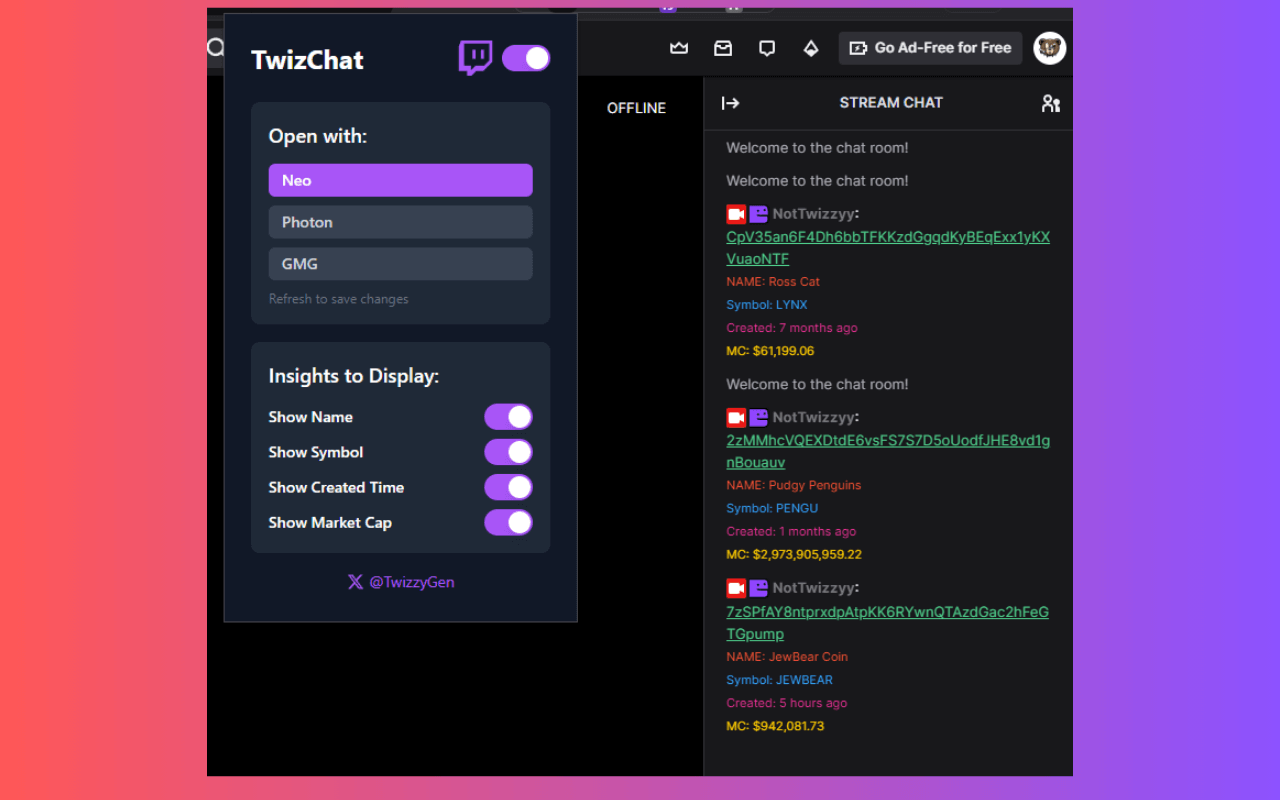
Task: Click NotTwizzyy username above JewBear Coin message
Action: tap(814, 589)
